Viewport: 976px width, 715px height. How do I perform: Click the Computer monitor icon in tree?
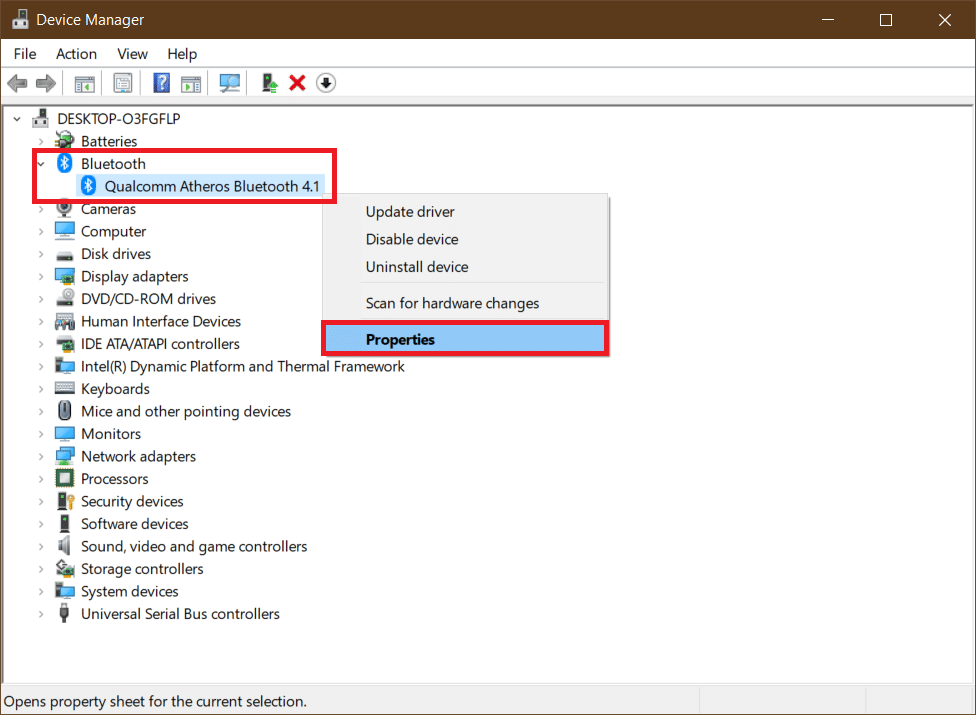(x=65, y=230)
